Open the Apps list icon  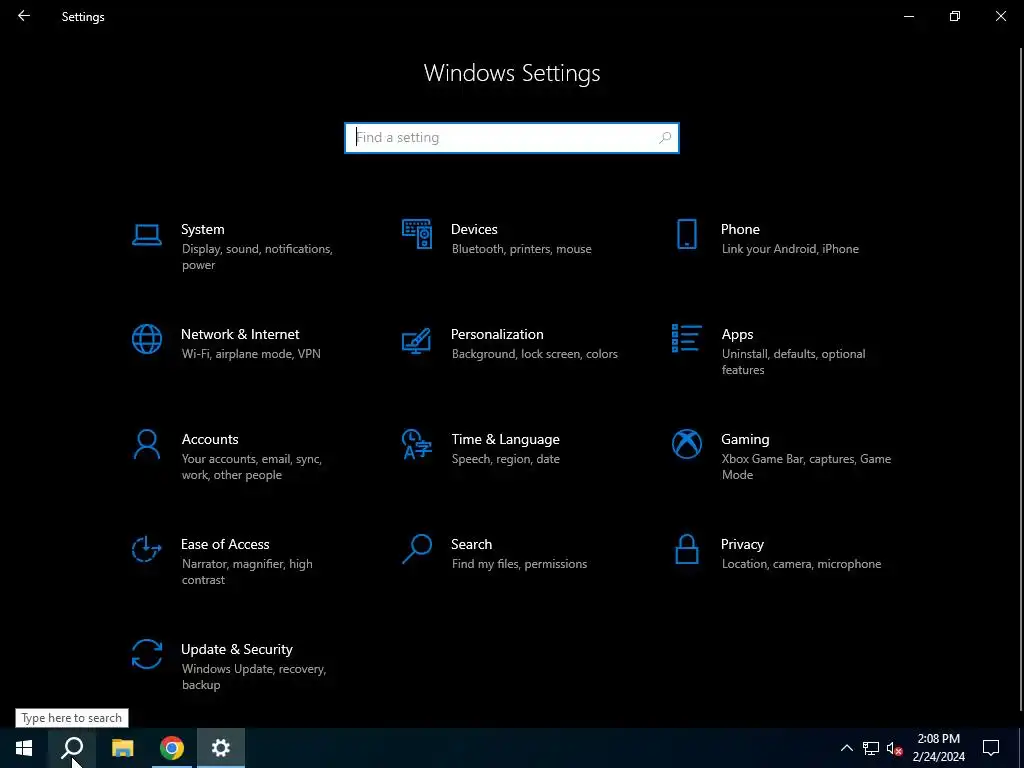pyautogui.click(x=686, y=338)
